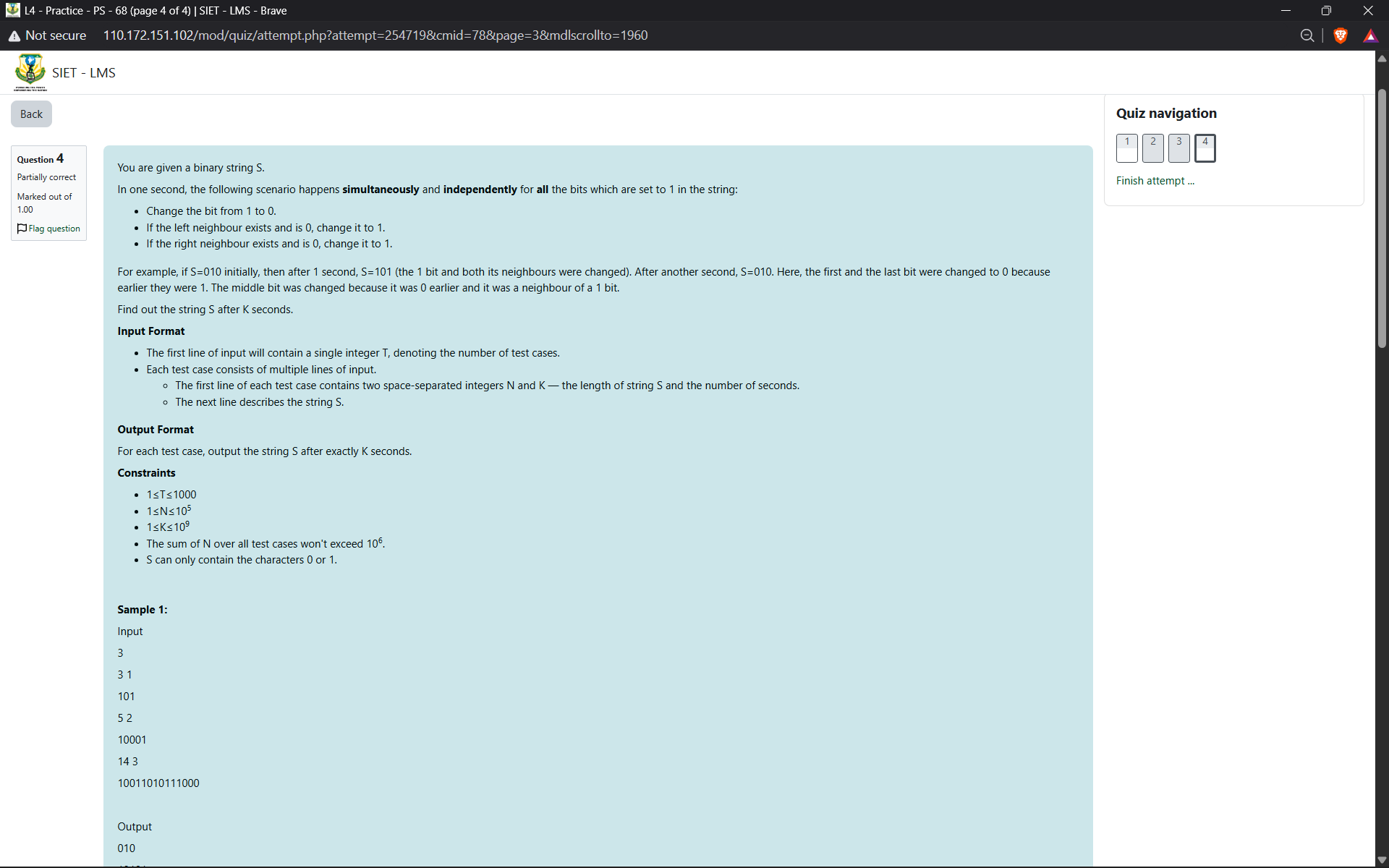Click the Finish attempt link
The height and width of the screenshot is (868, 1389).
tap(1155, 181)
